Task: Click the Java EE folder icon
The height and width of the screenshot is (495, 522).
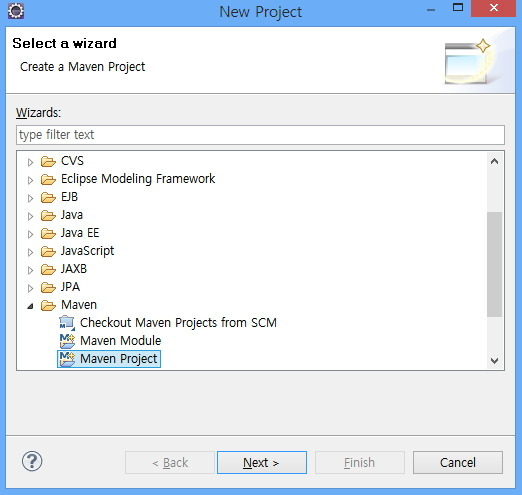Action: click(x=48, y=234)
